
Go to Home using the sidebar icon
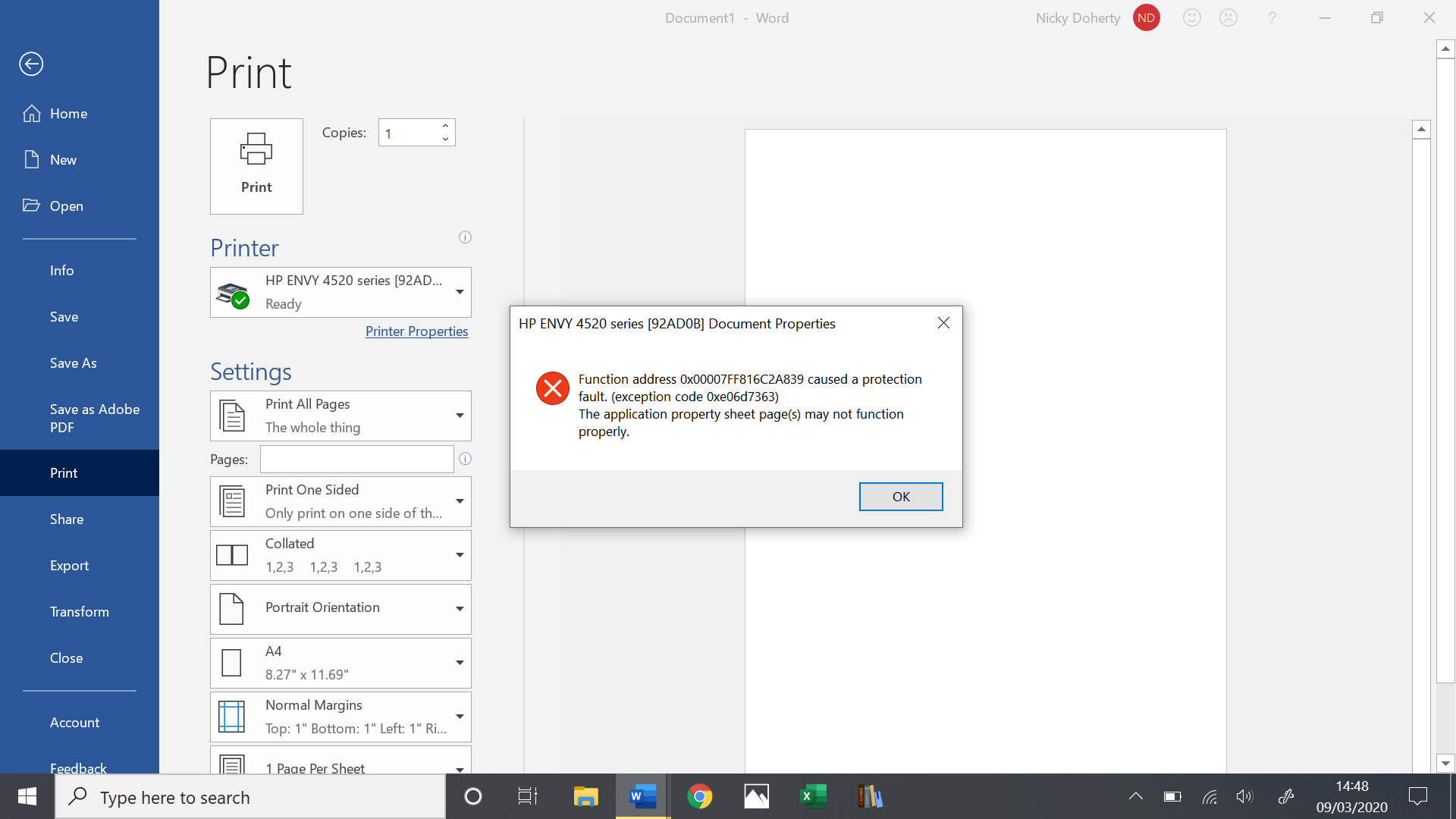[x=69, y=113]
